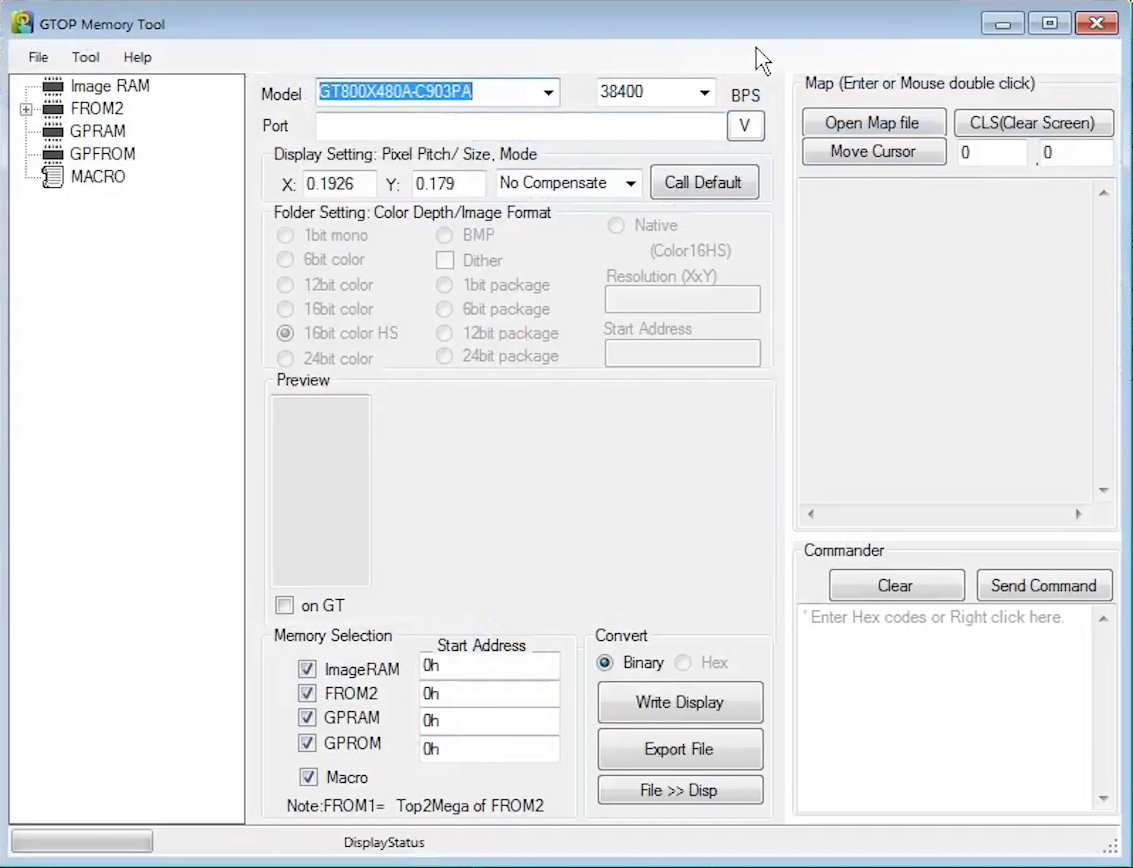Expand the FROM2 tree node
This screenshot has height=868, width=1133.
coord(26,109)
